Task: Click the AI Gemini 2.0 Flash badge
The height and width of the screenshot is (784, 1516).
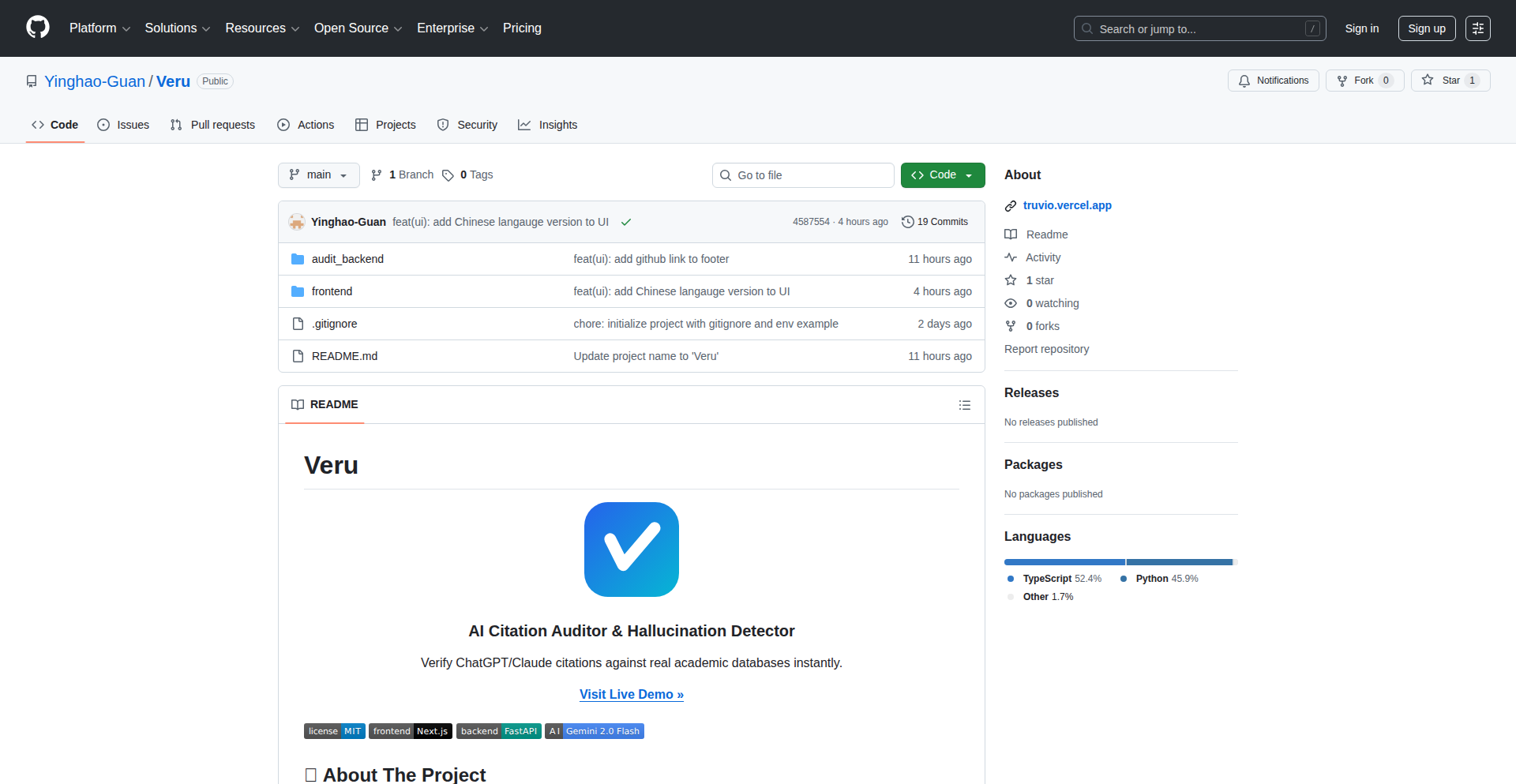Action: pos(595,731)
